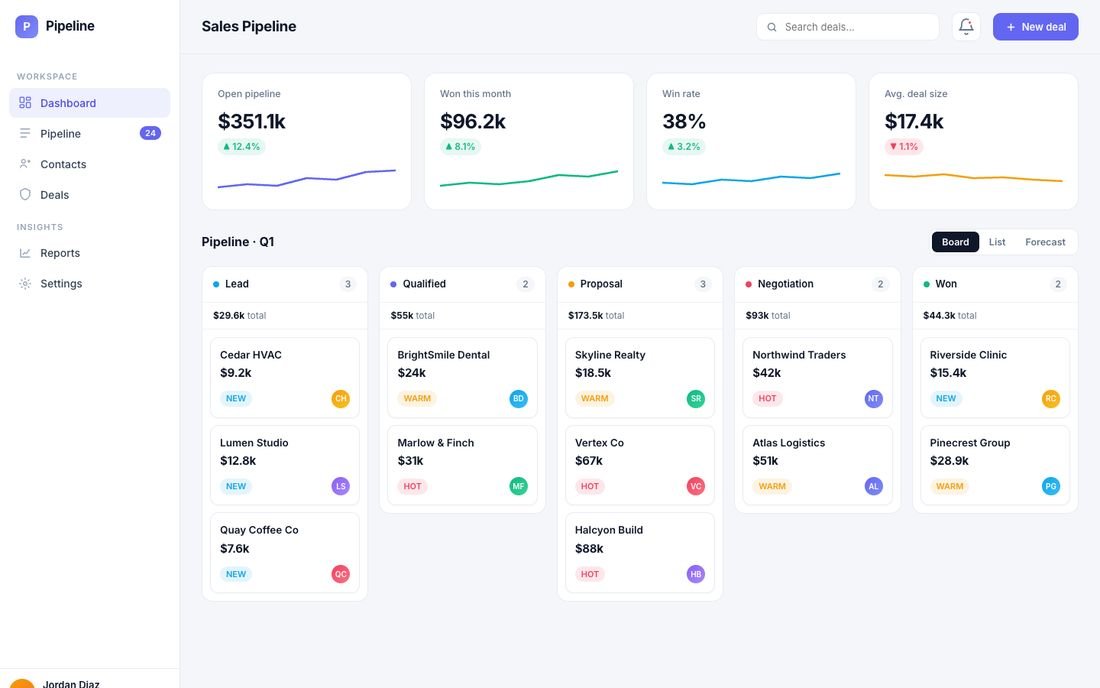Click the Pipeline · Q1 heading
This screenshot has width=1100, height=688.
238,242
